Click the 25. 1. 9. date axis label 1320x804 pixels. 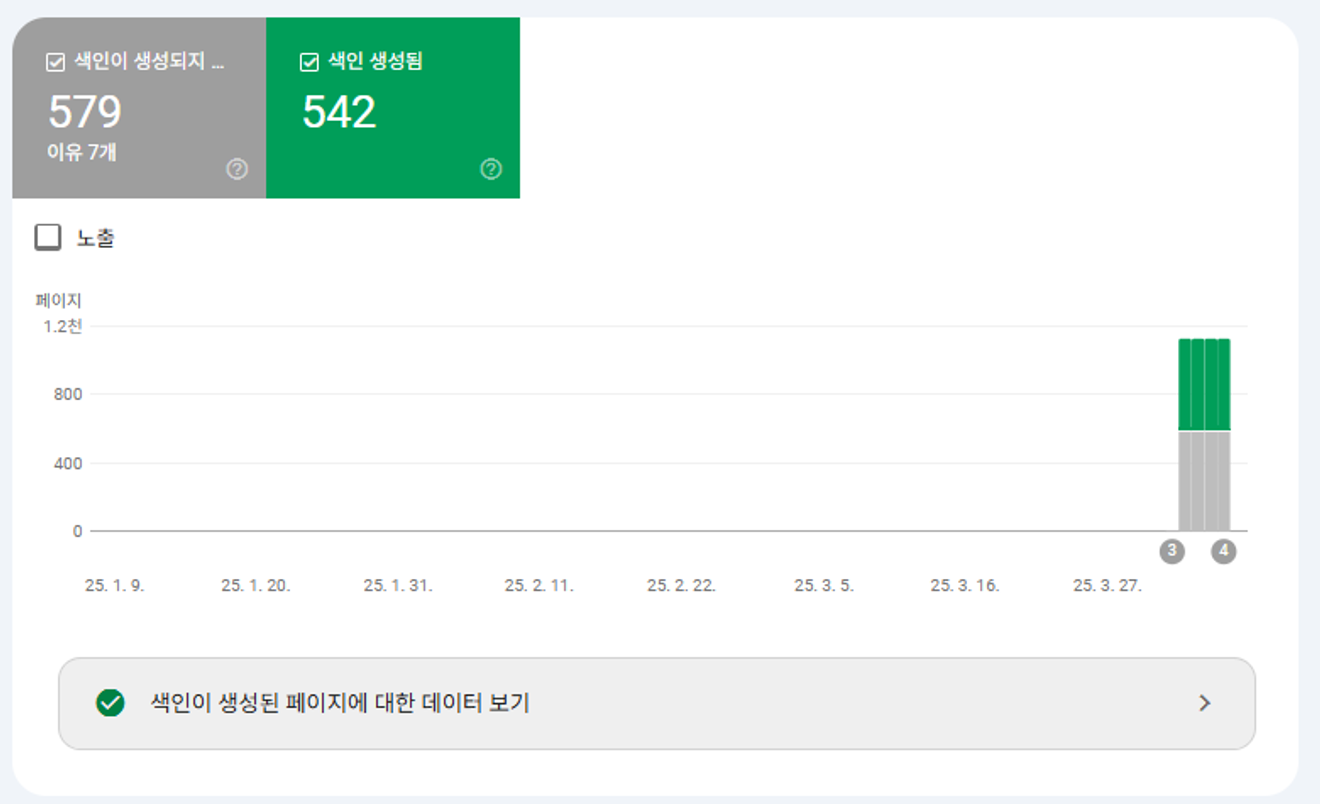click(x=115, y=586)
